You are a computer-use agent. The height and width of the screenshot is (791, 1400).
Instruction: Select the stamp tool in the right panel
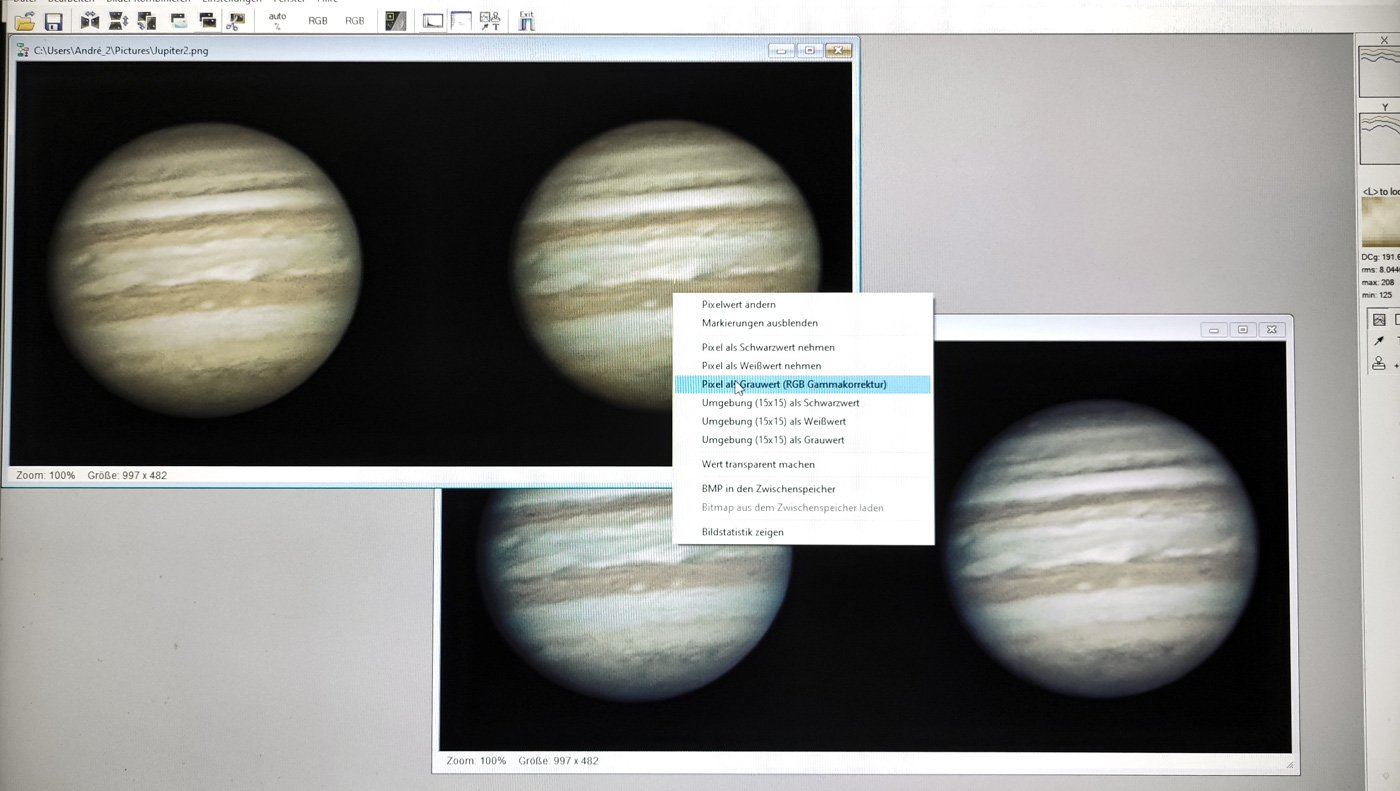pyautogui.click(x=1379, y=364)
